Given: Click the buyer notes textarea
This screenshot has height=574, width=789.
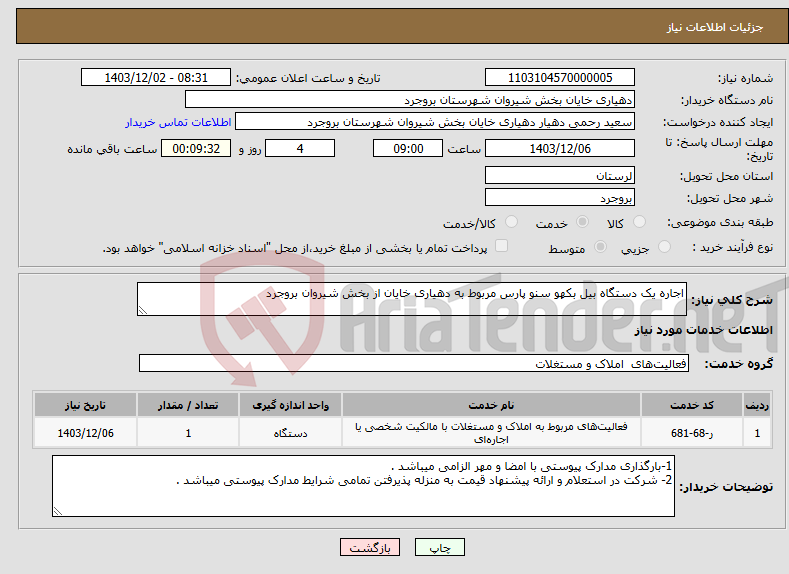Looking at the screenshot, I should pyautogui.click(x=363, y=486).
